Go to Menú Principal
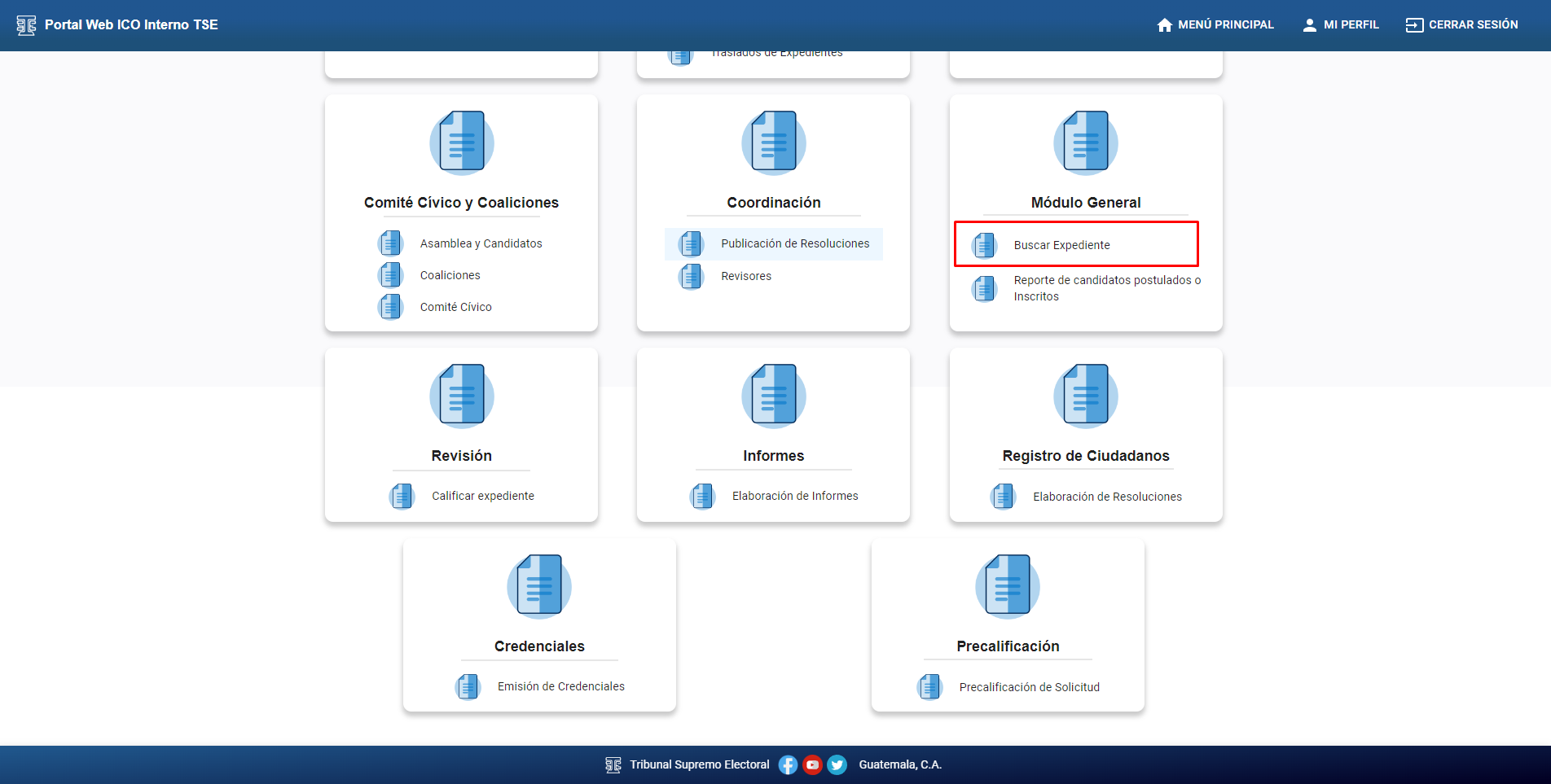Screen dimensions: 1551x784 pos(1215,25)
